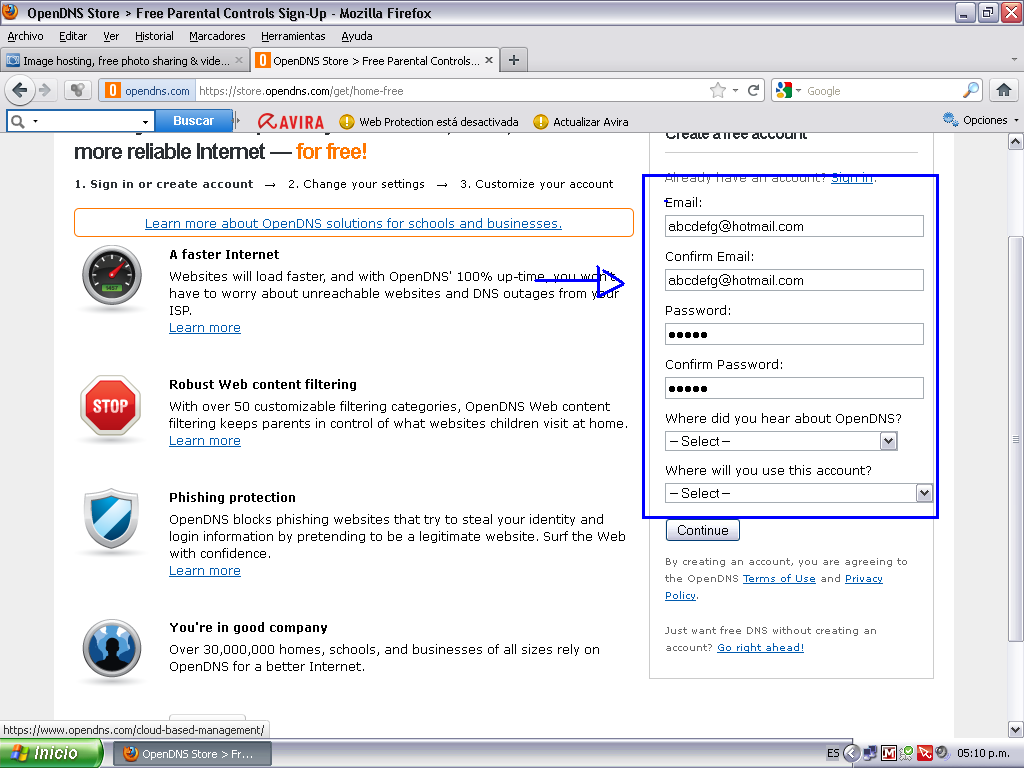Screen dimensions: 1024x768
Task: Open the Firefox Home page button
Action: tap(1004, 90)
